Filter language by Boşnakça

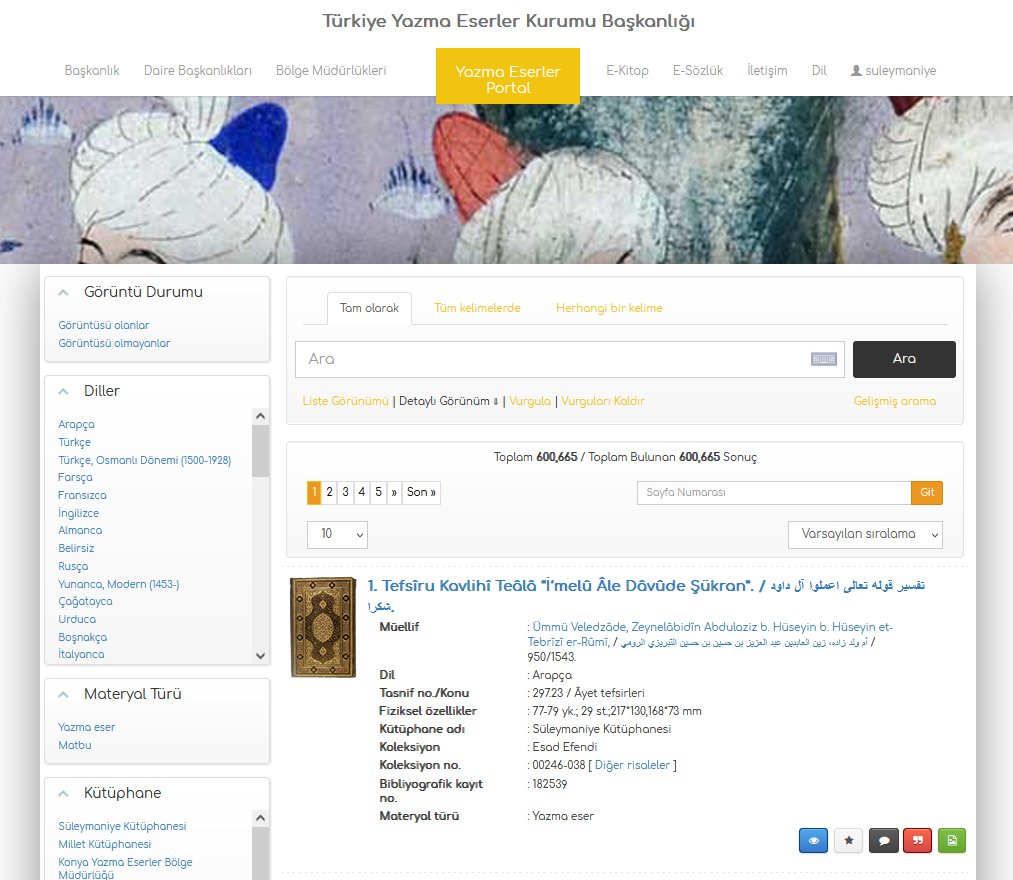pyautogui.click(x=83, y=637)
